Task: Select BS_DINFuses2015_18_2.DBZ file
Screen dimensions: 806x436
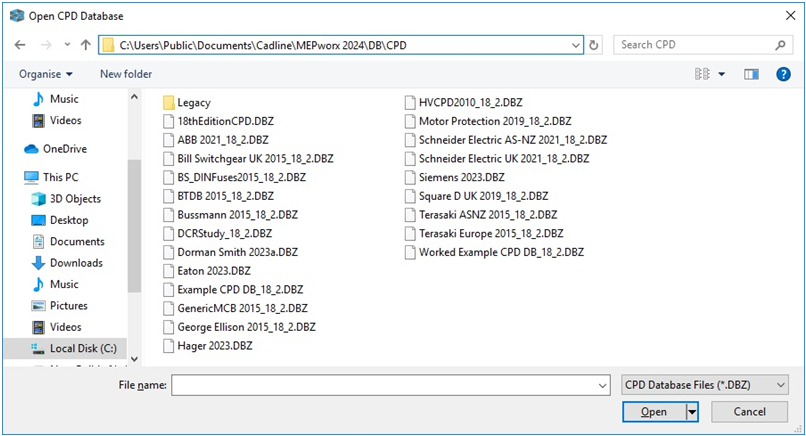Action: [x=234, y=177]
